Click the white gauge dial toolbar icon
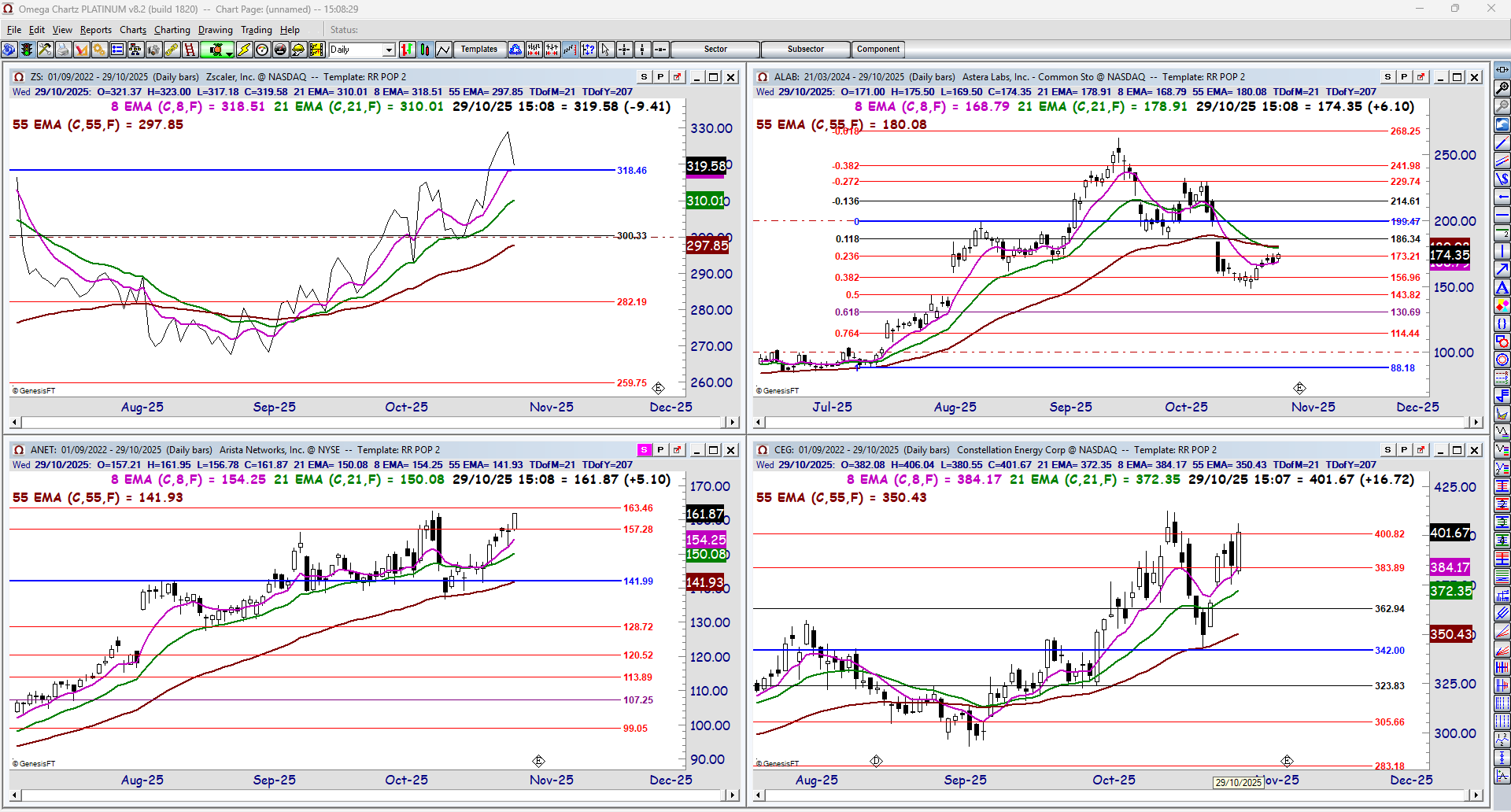 point(262,50)
